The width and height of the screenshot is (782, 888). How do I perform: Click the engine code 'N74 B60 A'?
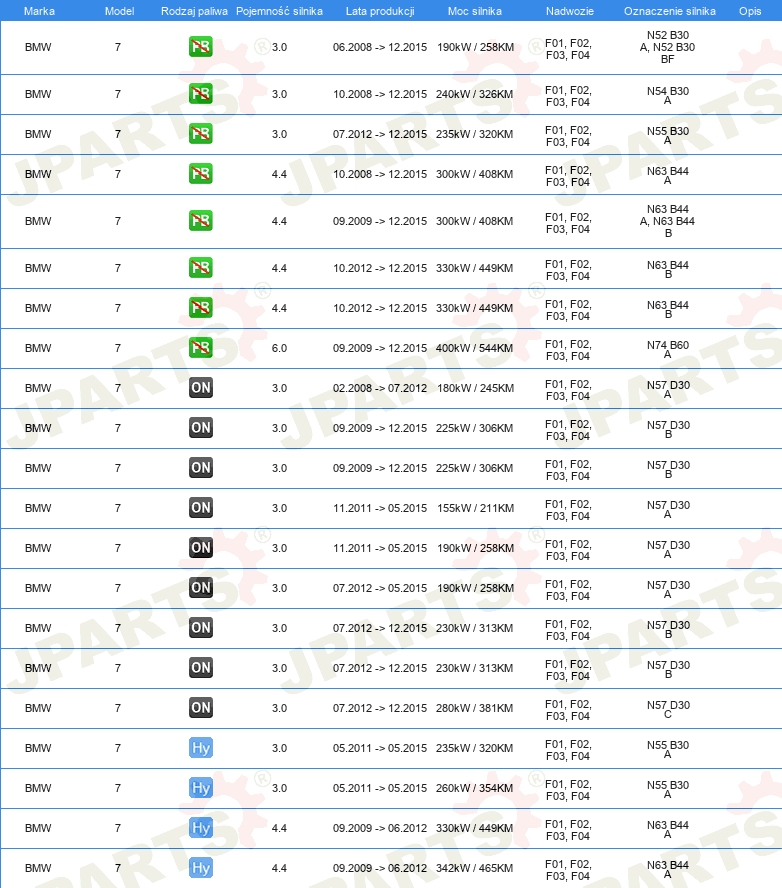(668, 349)
